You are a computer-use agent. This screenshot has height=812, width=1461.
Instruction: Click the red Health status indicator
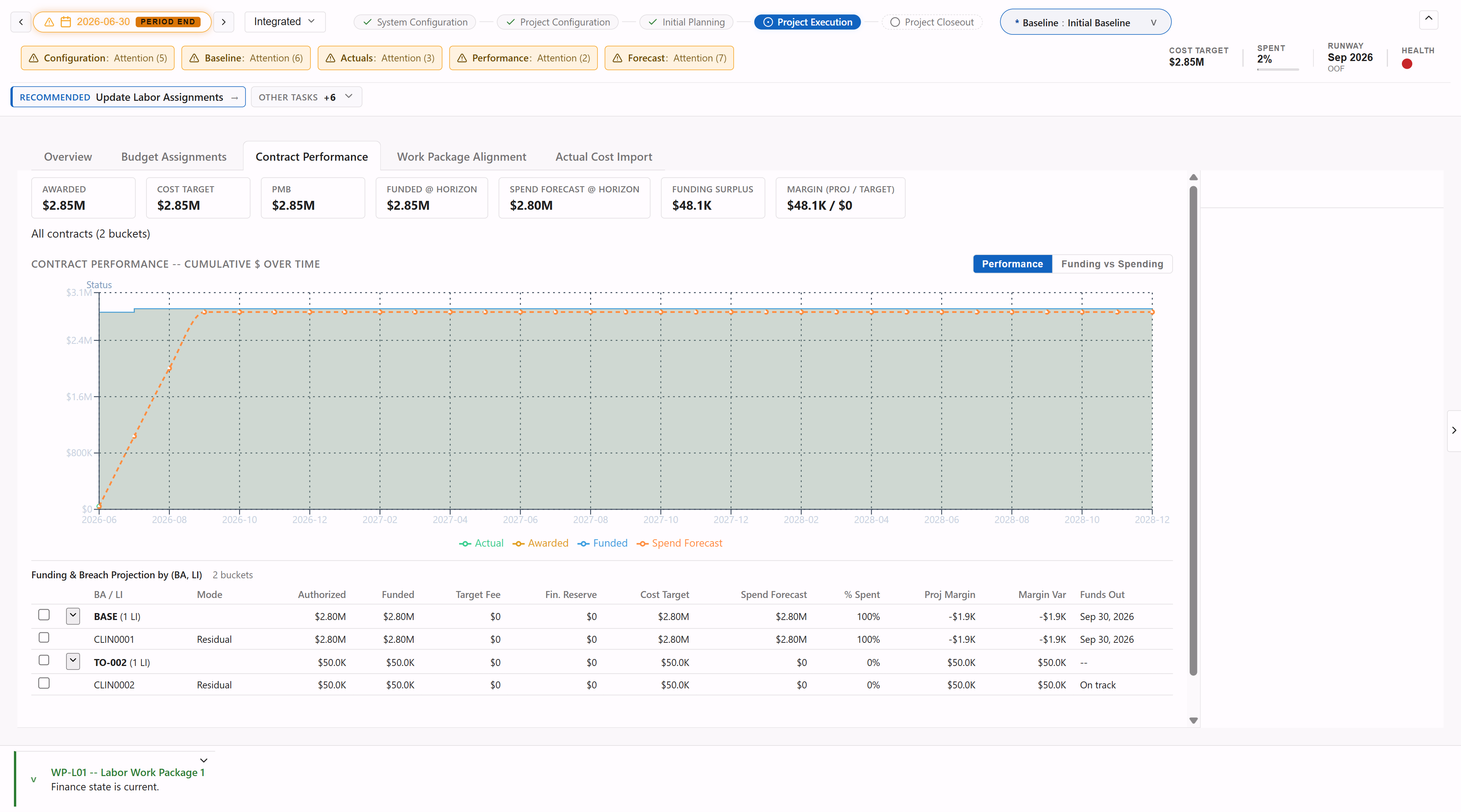(x=1407, y=64)
